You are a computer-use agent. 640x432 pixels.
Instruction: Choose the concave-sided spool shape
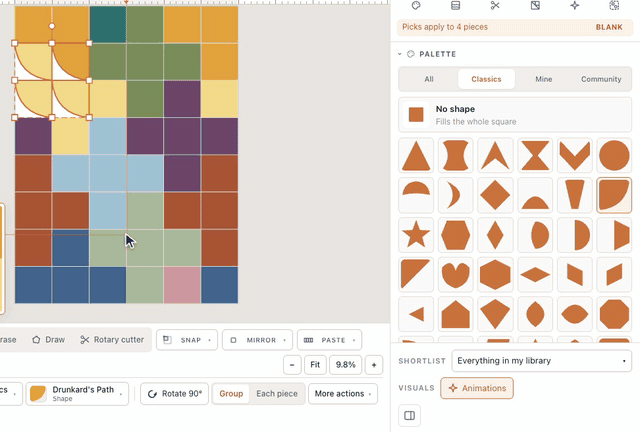click(456, 156)
